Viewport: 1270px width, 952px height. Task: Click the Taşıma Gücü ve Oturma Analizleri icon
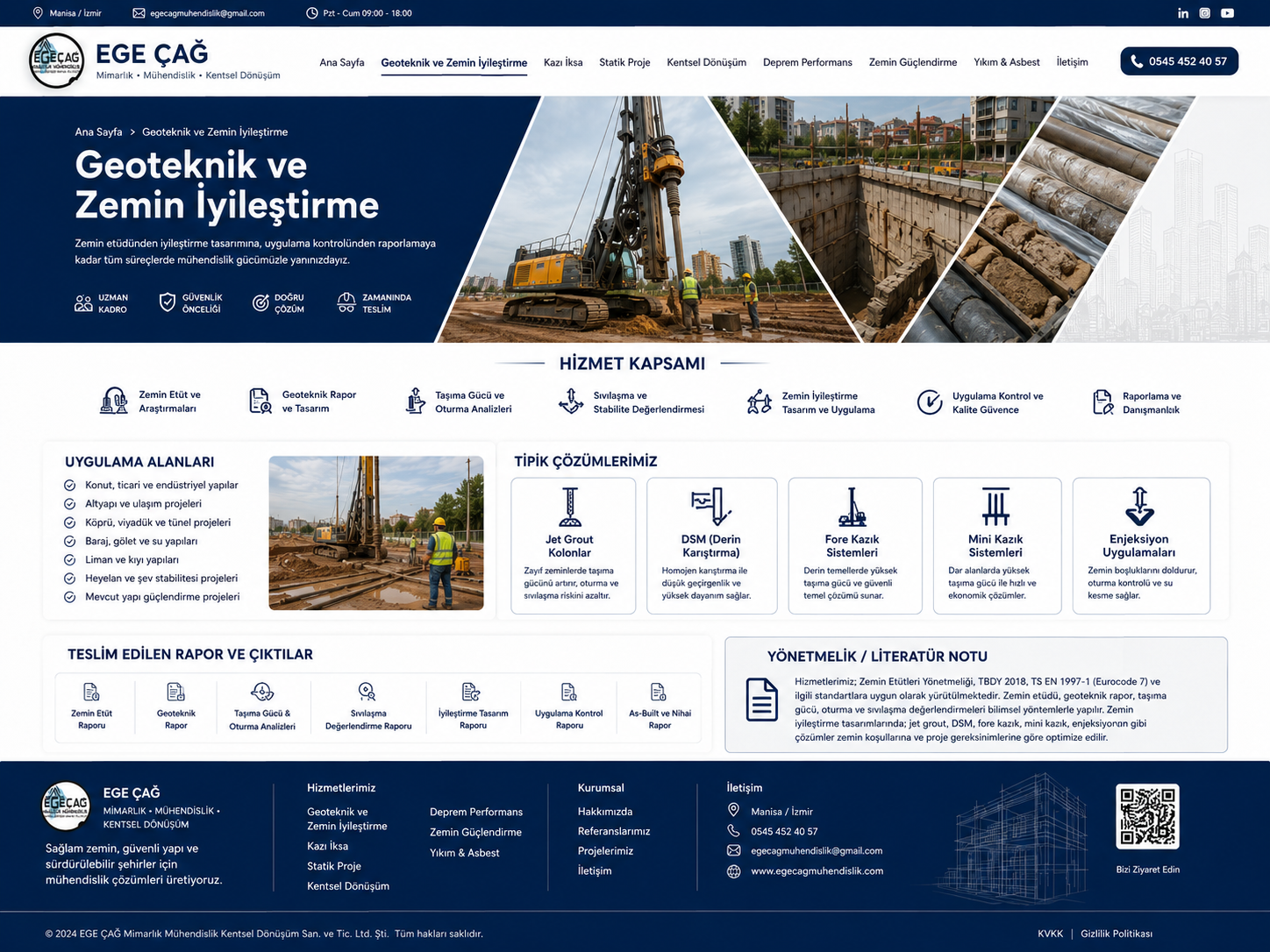415,401
